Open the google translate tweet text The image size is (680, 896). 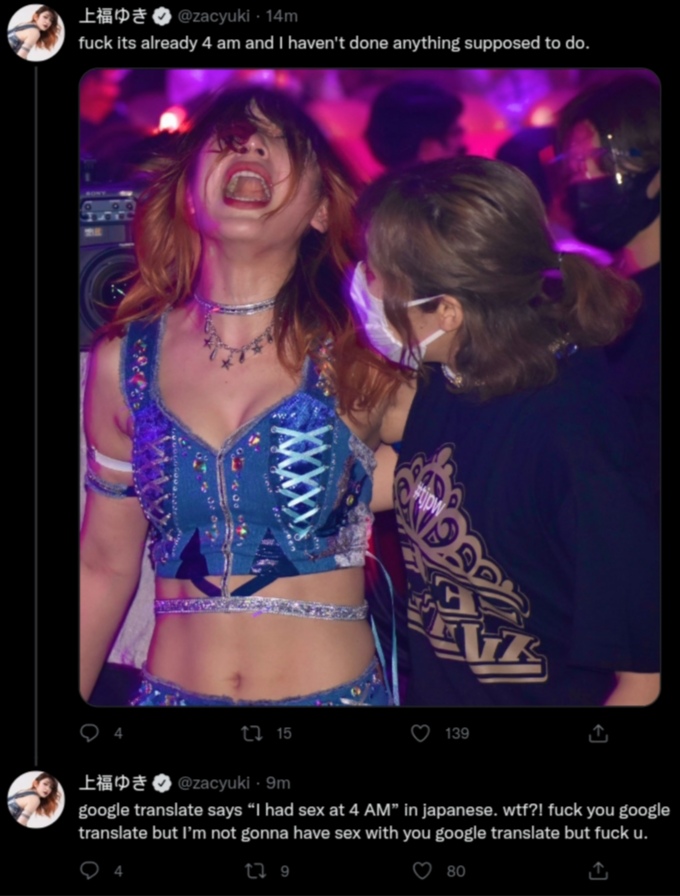tap(374, 821)
